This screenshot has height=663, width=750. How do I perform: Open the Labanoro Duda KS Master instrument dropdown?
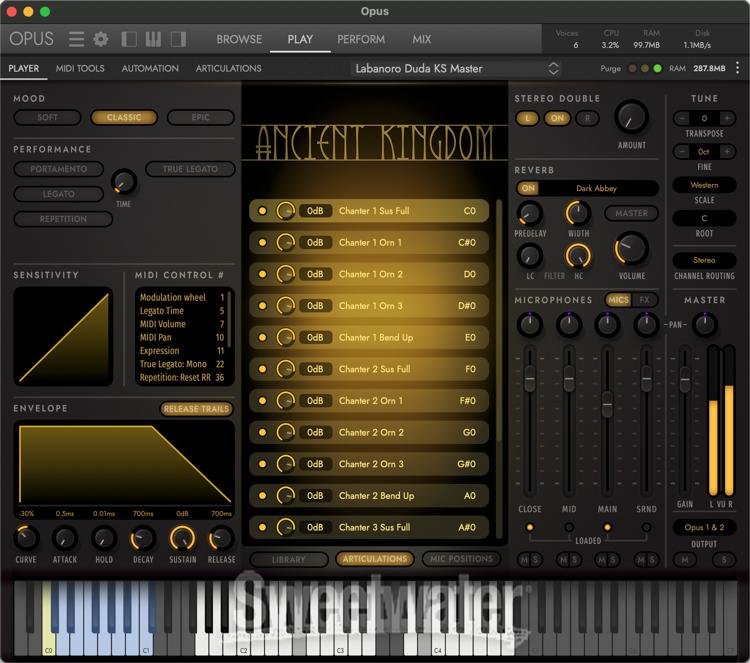coord(456,68)
